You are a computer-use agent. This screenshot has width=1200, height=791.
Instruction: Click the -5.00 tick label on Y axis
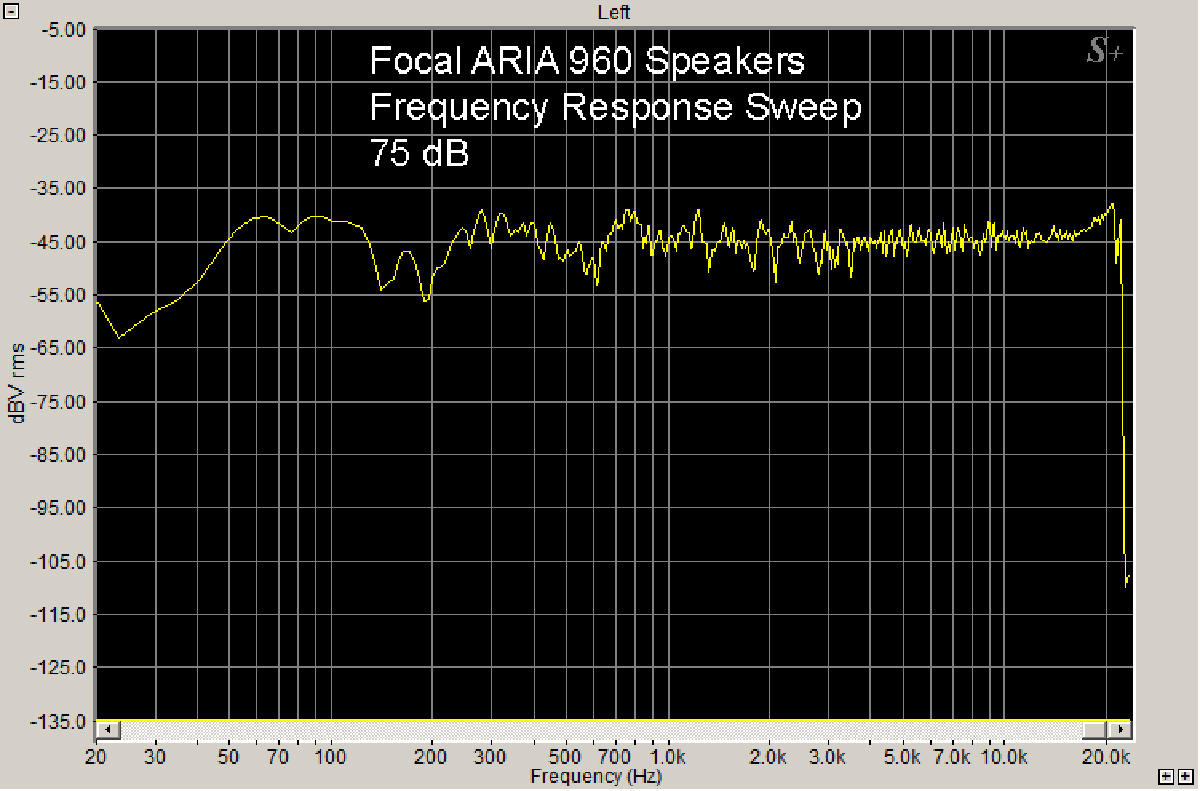pyautogui.click(x=62, y=29)
